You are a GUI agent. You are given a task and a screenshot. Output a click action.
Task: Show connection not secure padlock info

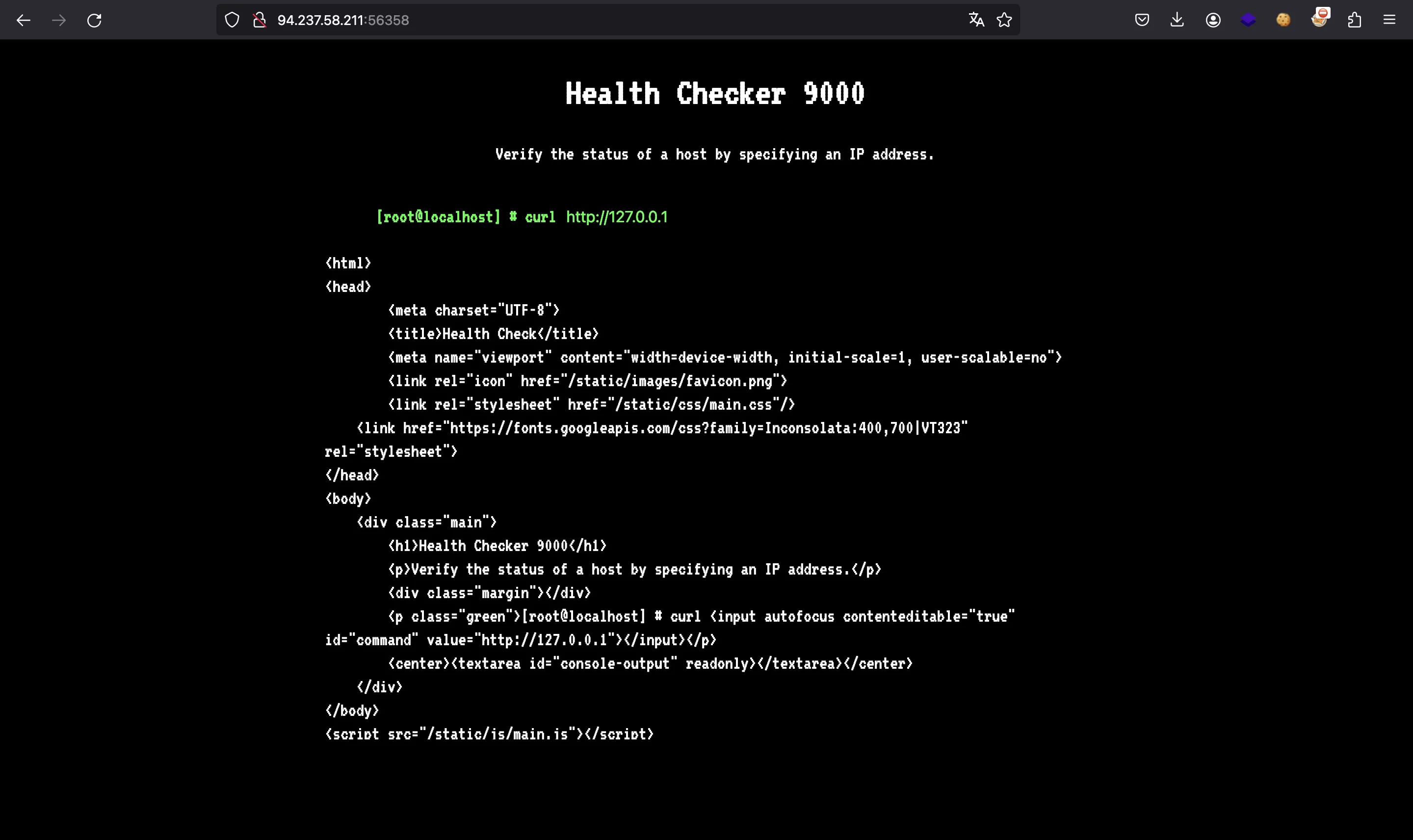click(x=260, y=21)
